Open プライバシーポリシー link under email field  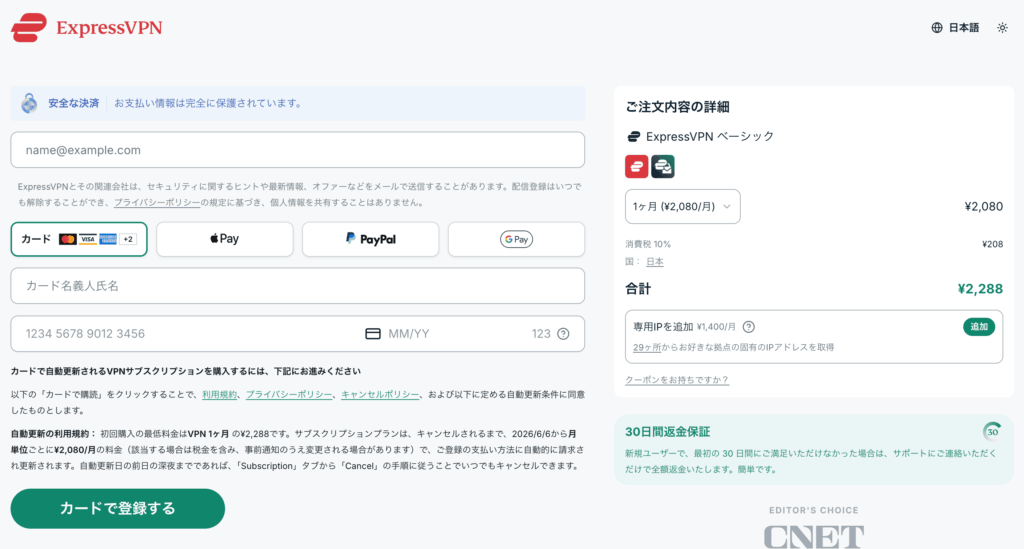(157, 202)
